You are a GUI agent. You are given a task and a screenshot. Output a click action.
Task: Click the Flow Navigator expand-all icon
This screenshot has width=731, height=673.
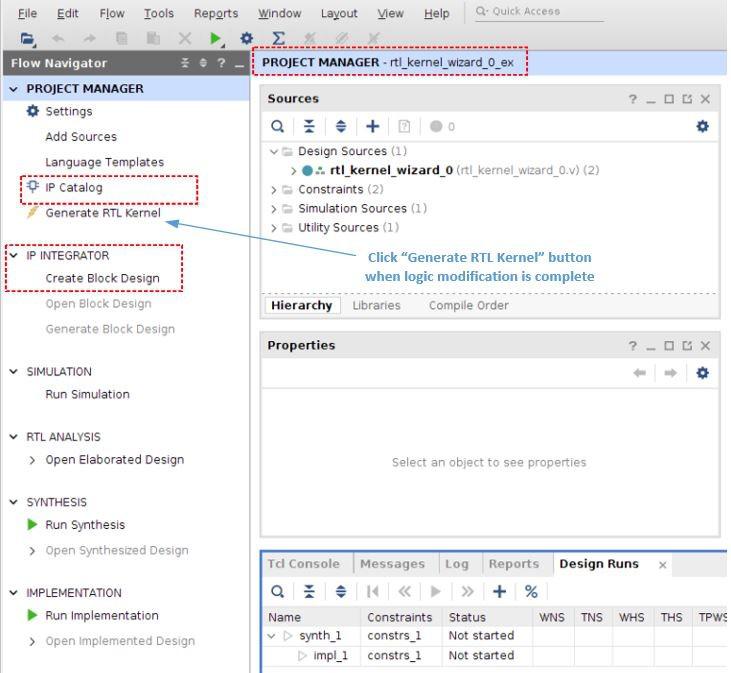tap(203, 63)
